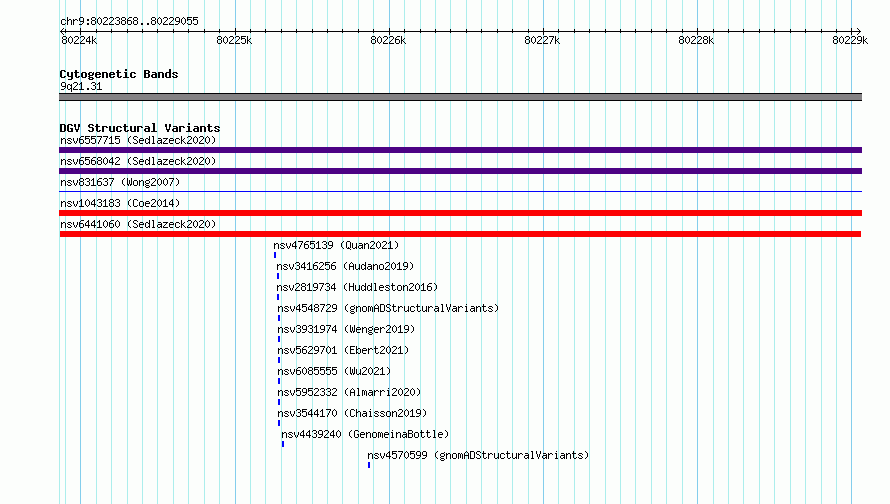Click the 80224k ruler tick label

tap(79, 40)
